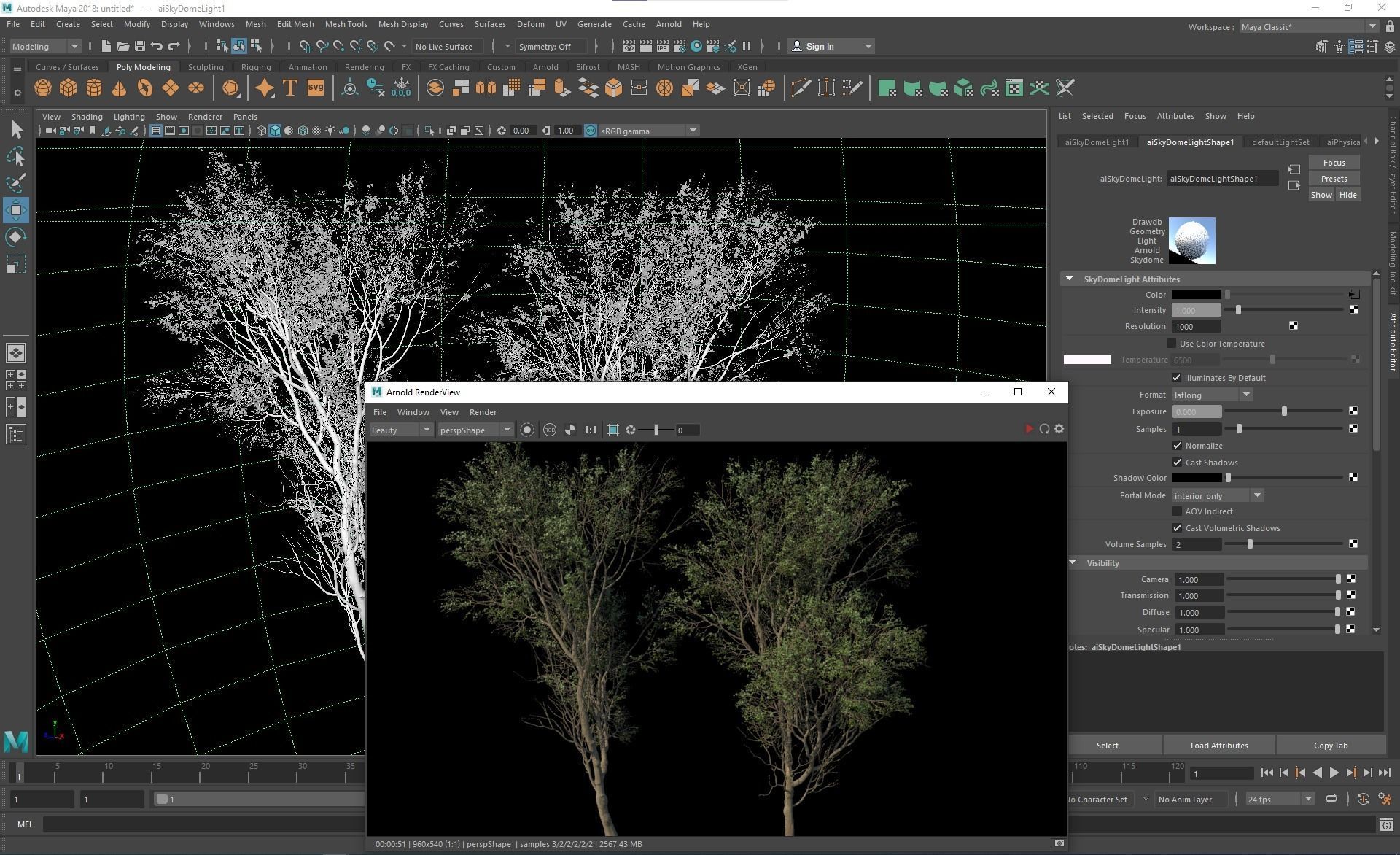
Task: Click the Copy Tab button
Action: click(1331, 746)
